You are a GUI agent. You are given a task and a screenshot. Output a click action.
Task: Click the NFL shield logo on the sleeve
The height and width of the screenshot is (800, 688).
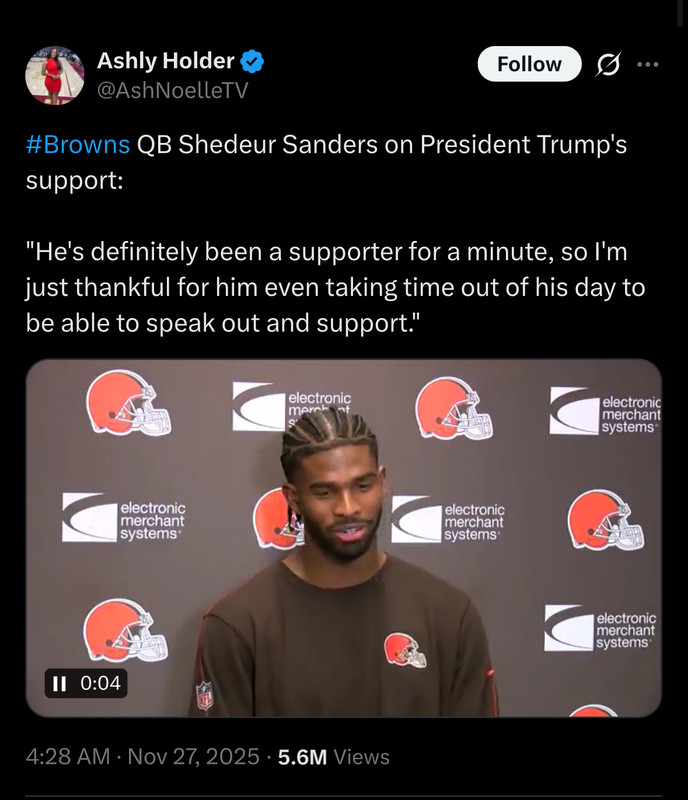pos(204,695)
